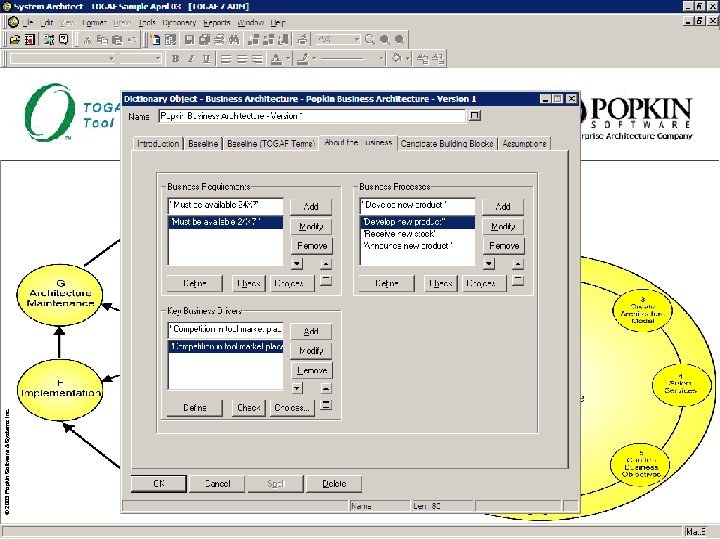The height and width of the screenshot is (540, 720).
Task: Open the font name dropdown
Action: pyautogui.click(x=111, y=59)
